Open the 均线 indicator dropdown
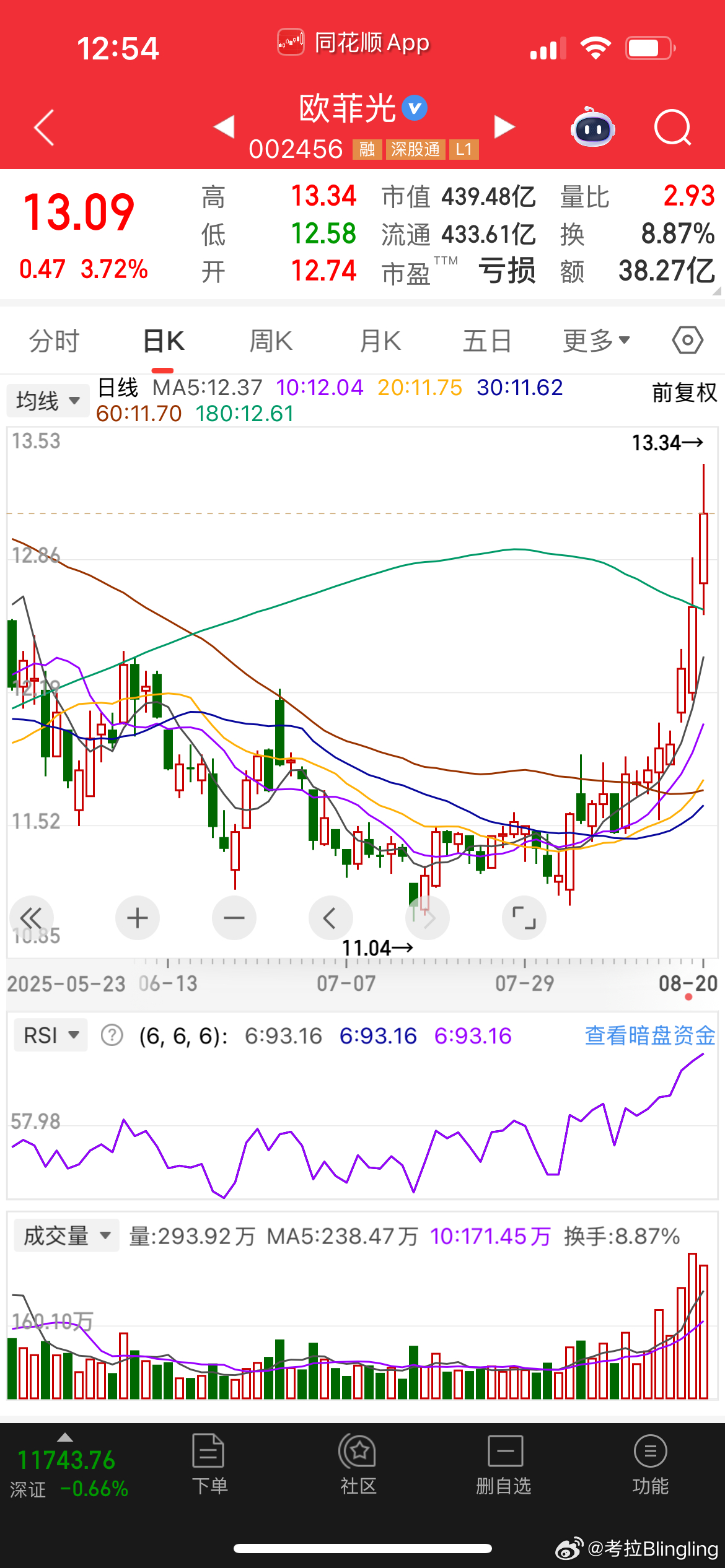The image size is (725, 1568). 48,401
